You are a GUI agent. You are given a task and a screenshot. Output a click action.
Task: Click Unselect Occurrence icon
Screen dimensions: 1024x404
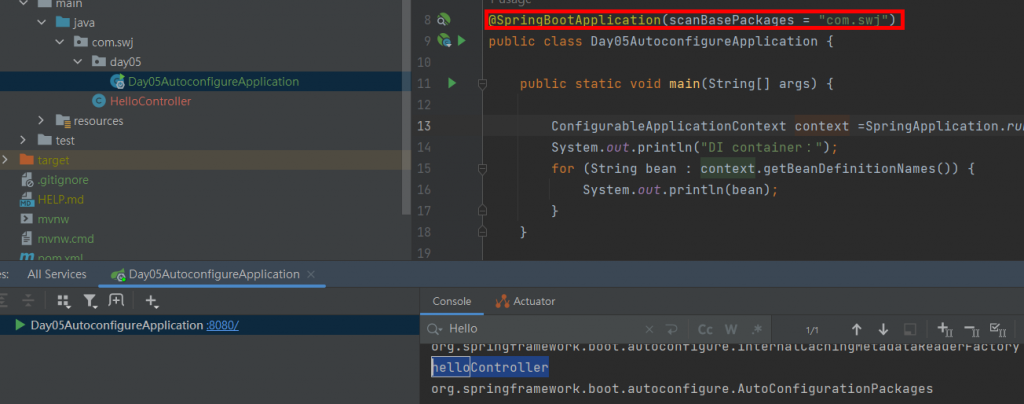972,329
